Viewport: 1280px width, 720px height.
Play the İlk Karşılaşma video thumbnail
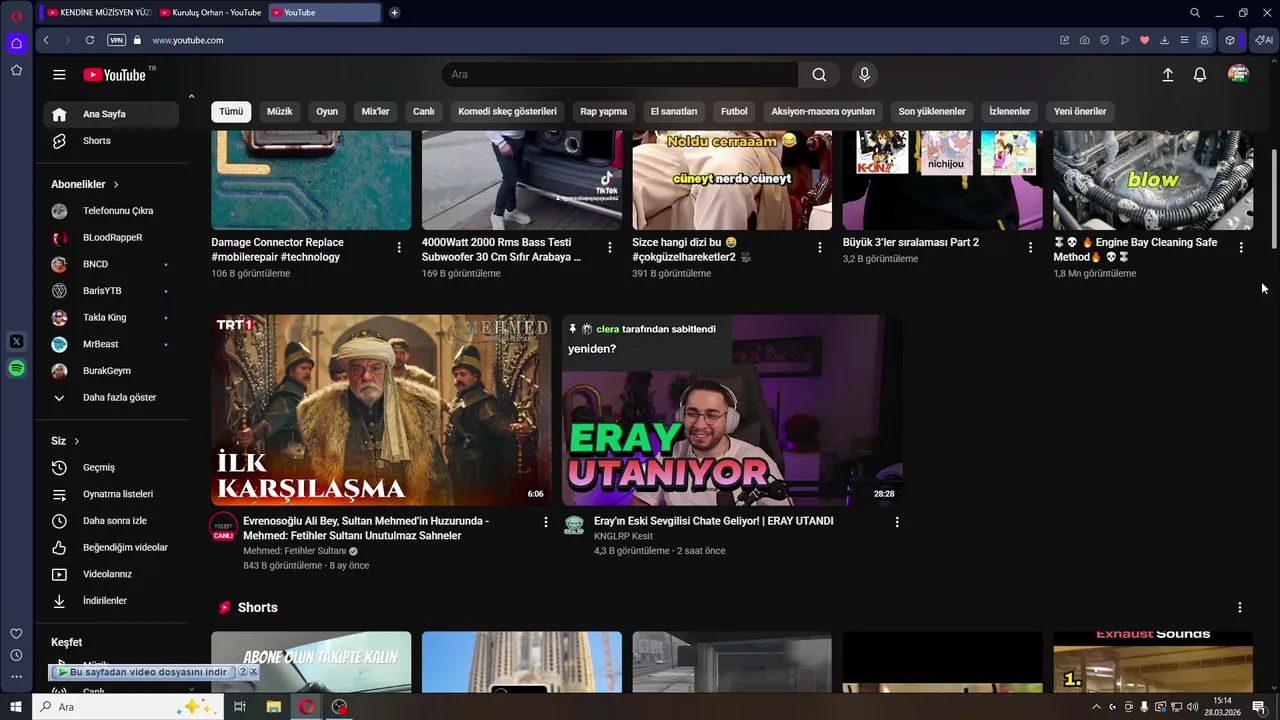[381, 410]
